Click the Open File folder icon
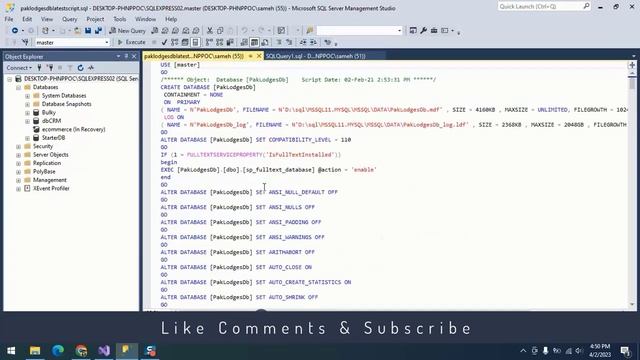Screen dimensions: 640x360 point(77,31)
